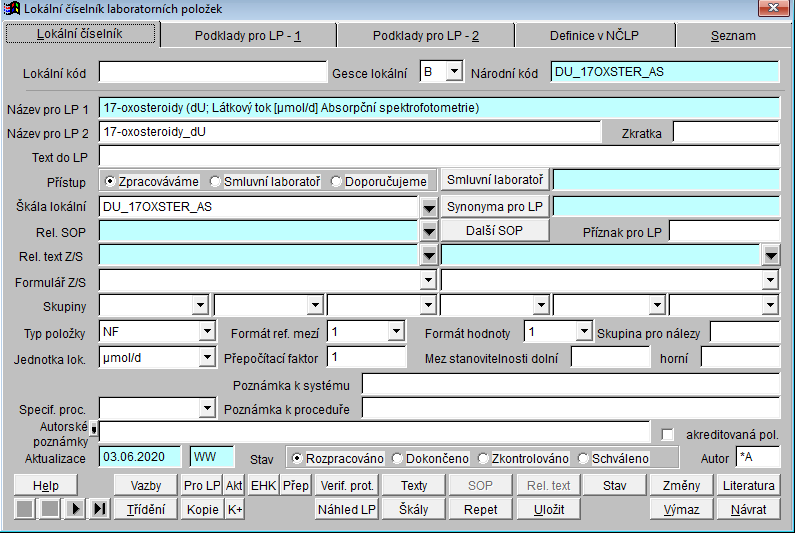The height and width of the screenshot is (536, 795).
Task: Select the Smluvní laboratoř radio option
Action: [x=216, y=181]
